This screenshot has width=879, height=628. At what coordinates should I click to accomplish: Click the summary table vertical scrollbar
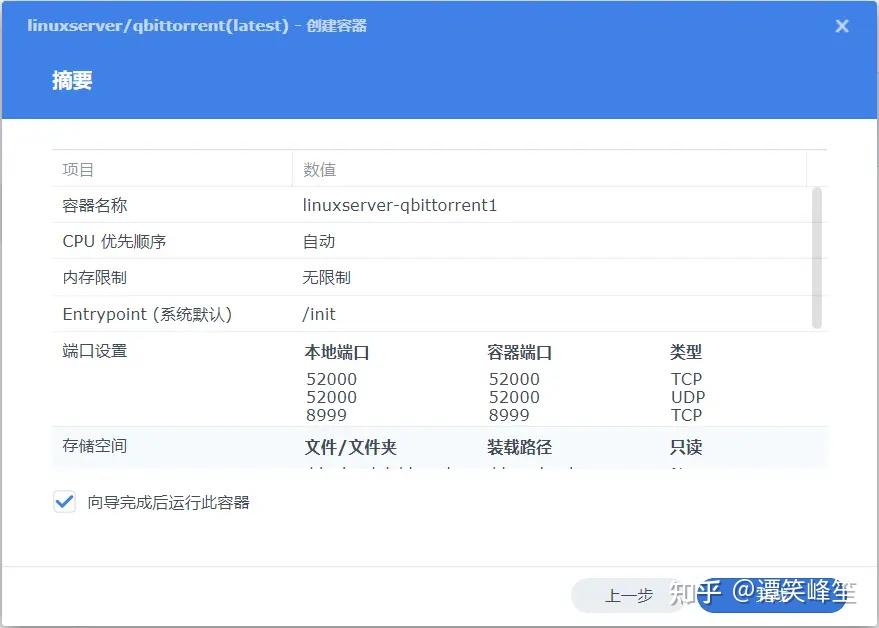(x=817, y=258)
